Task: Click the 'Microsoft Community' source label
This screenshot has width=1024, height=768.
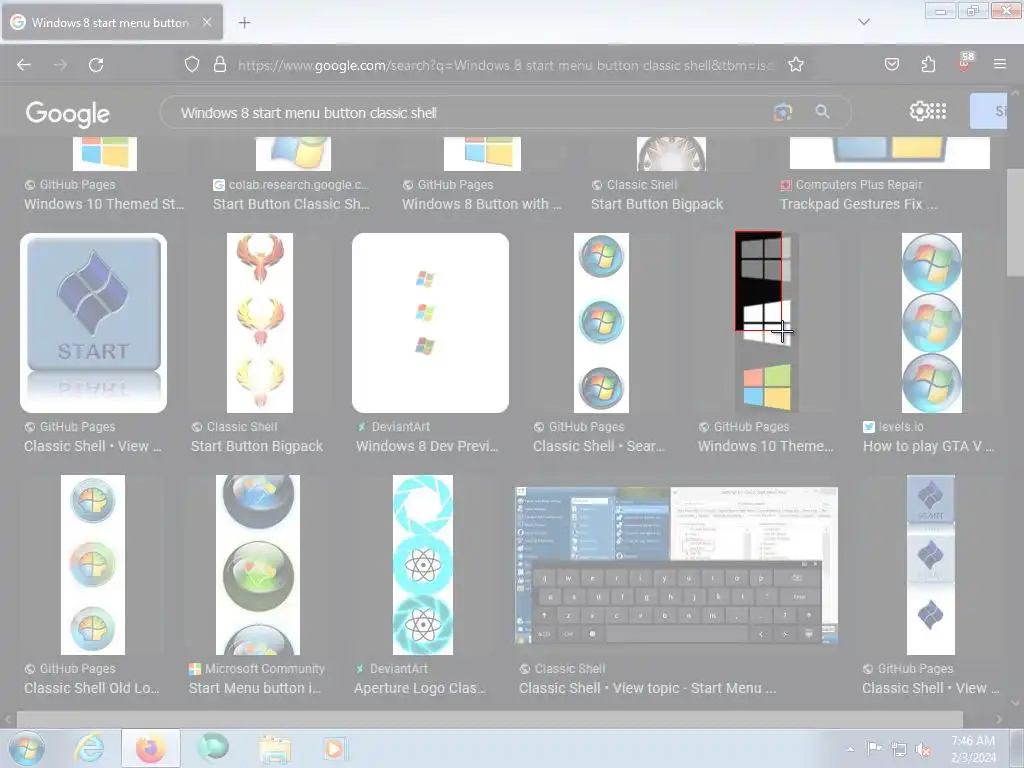Action: (x=264, y=669)
